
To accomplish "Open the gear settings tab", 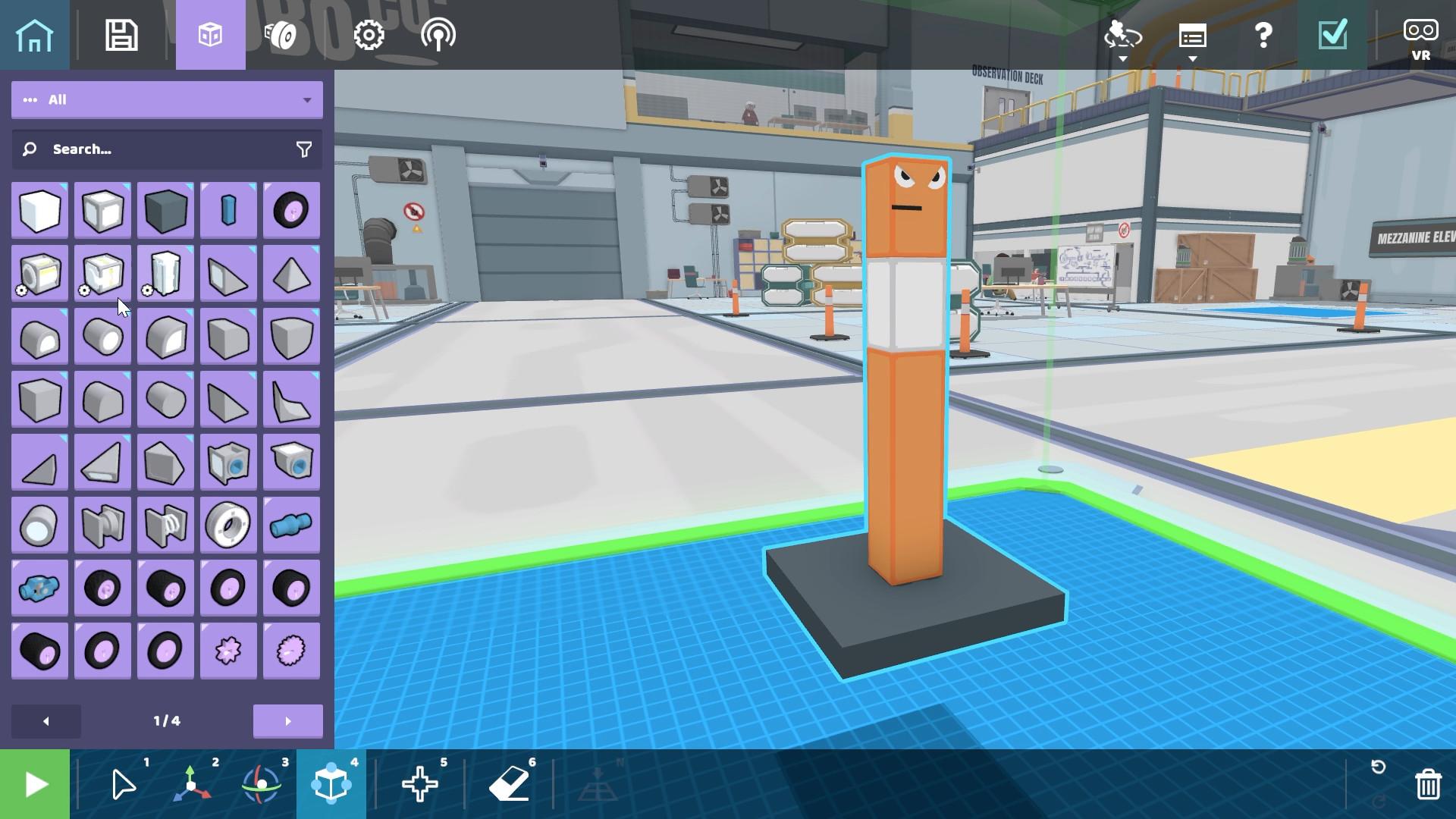I will [x=369, y=35].
